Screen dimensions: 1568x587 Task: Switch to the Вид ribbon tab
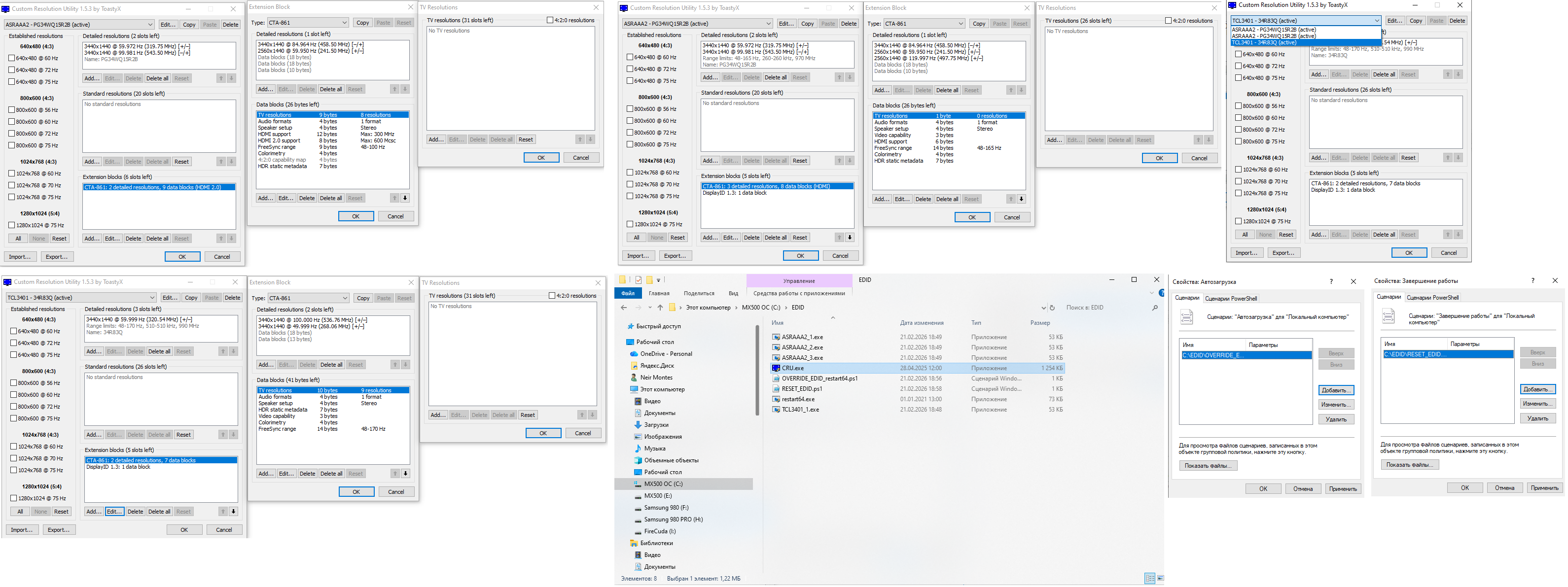tap(733, 293)
